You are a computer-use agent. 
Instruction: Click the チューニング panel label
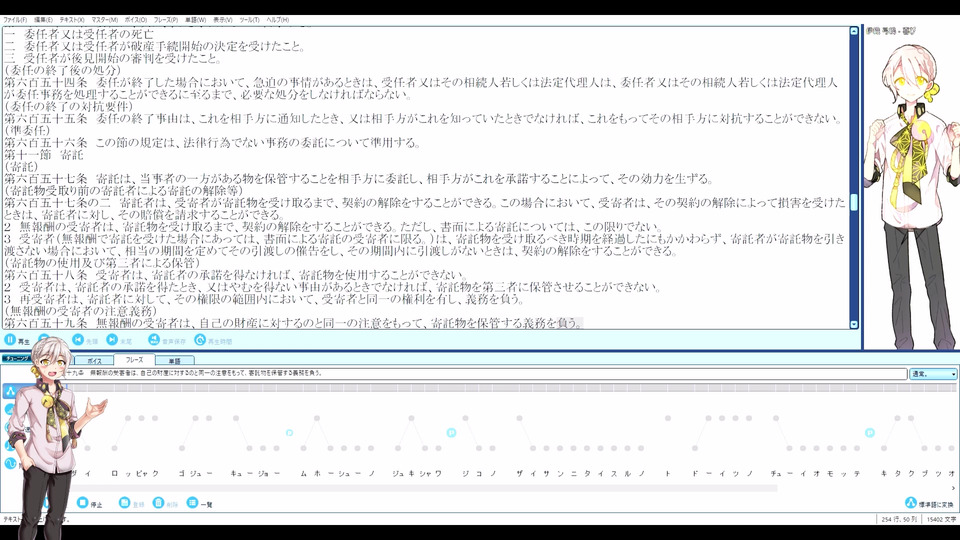click(x=17, y=359)
